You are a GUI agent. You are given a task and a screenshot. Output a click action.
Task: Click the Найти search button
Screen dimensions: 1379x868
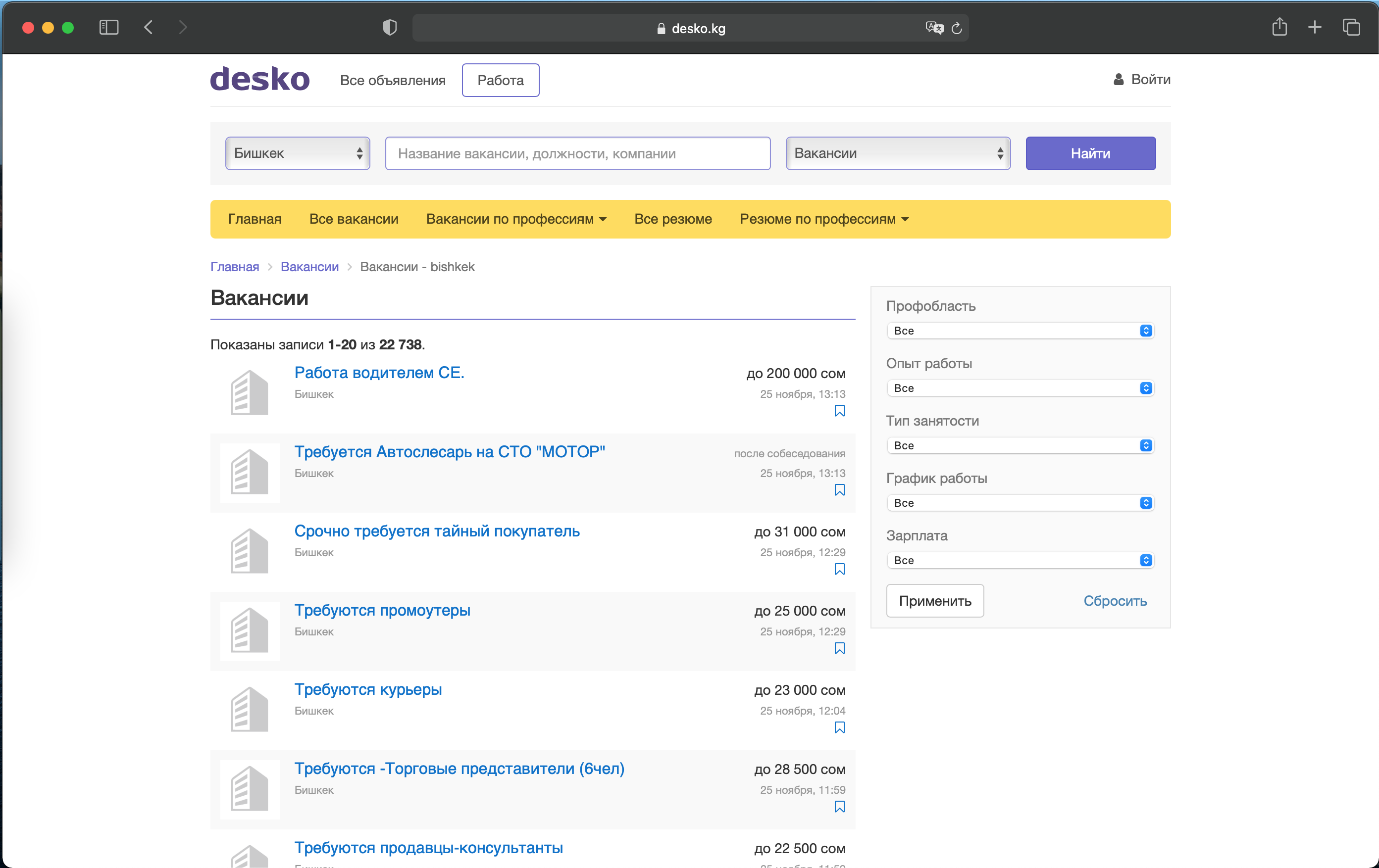(1090, 153)
